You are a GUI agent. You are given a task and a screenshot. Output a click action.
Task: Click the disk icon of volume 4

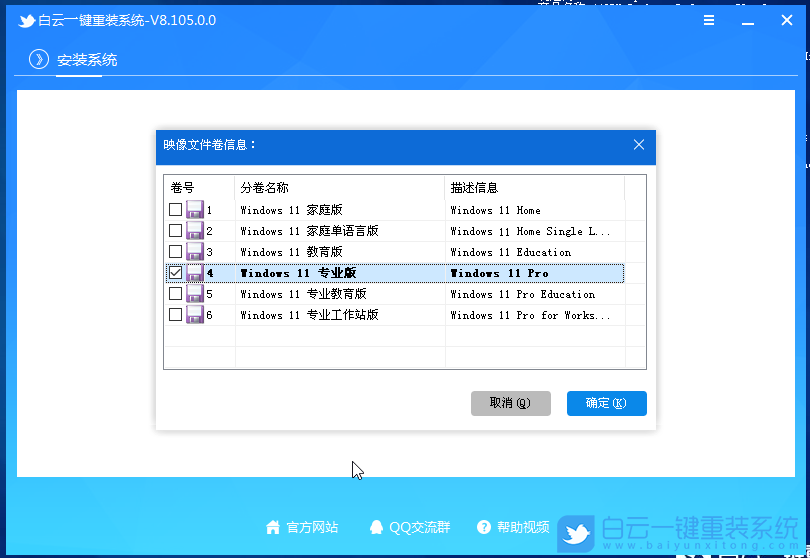click(195, 273)
